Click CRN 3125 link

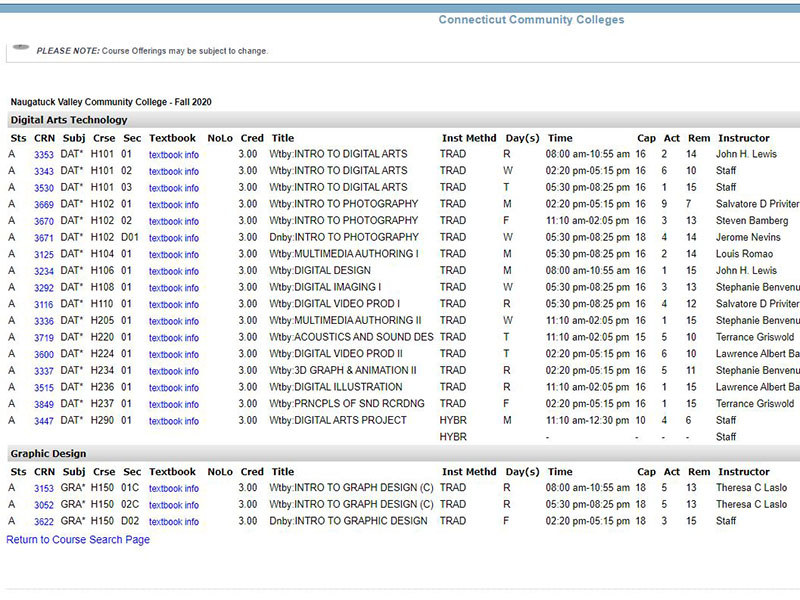pos(44,255)
